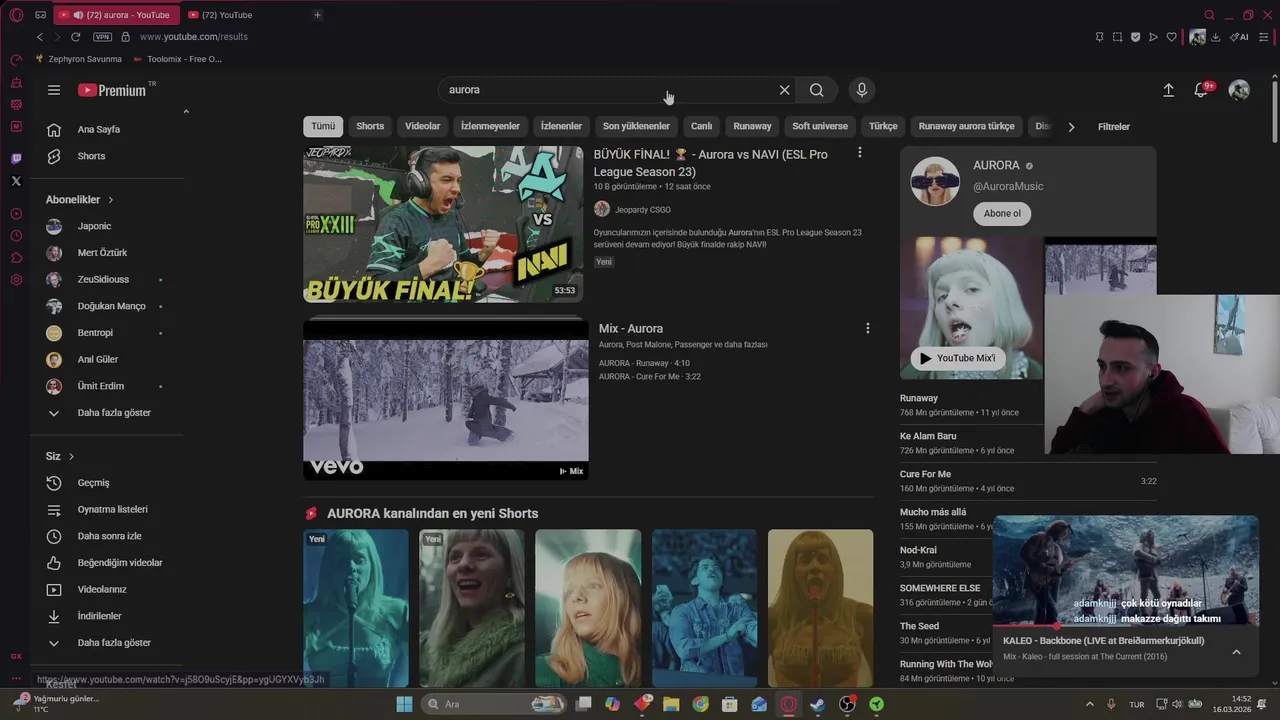Click the magnifier search button

(x=817, y=90)
